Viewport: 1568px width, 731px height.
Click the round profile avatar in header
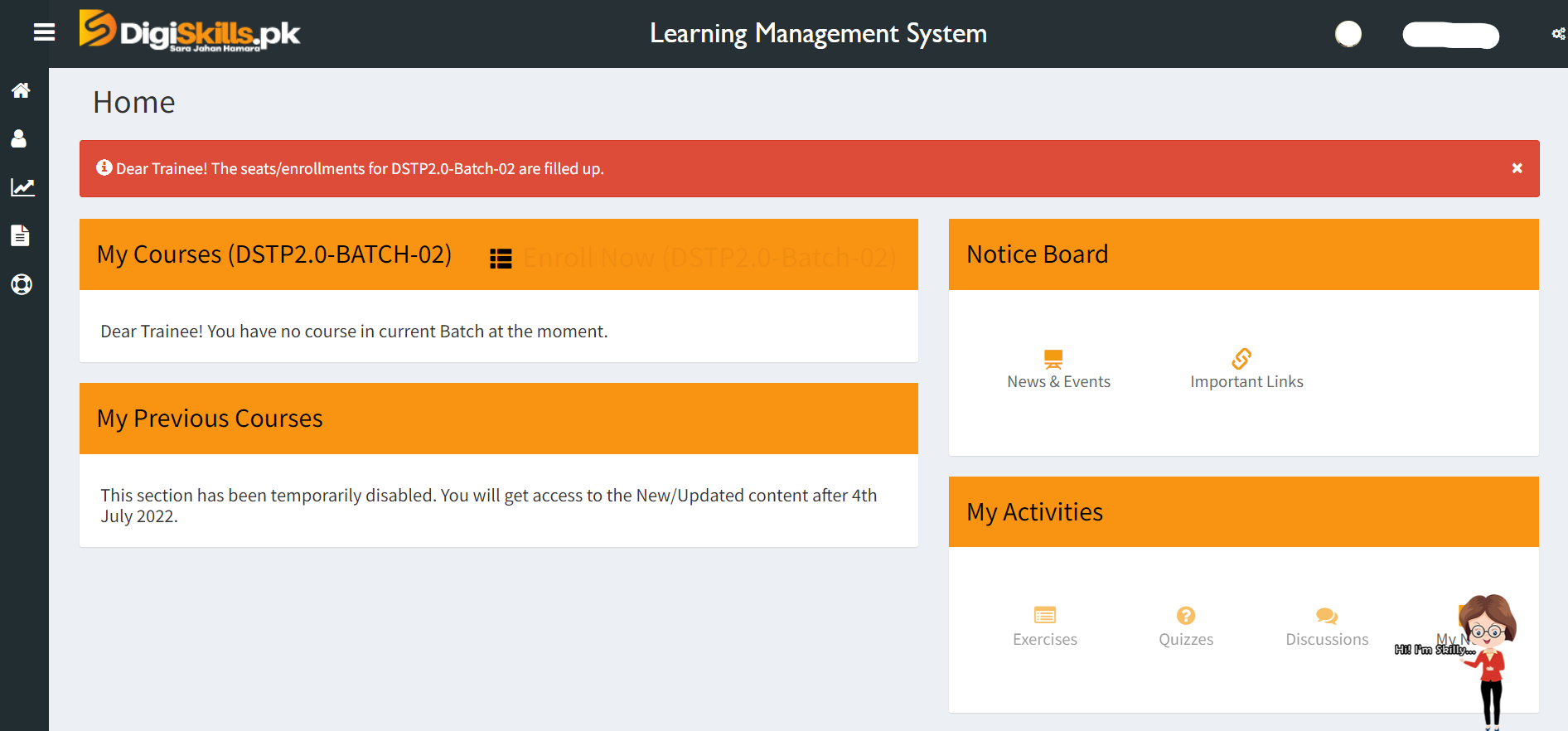pyautogui.click(x=1348, y=34)
